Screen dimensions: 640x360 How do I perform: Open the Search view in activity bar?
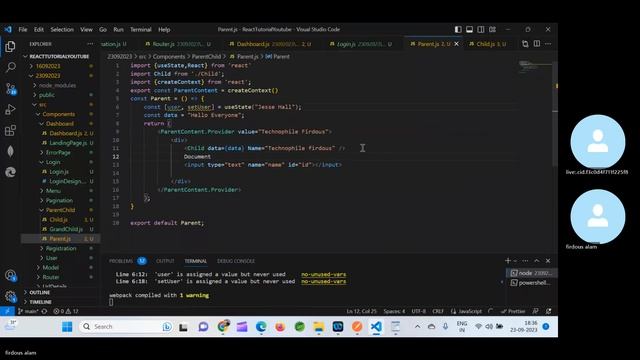pyautogui.click(x=10, y=67)
